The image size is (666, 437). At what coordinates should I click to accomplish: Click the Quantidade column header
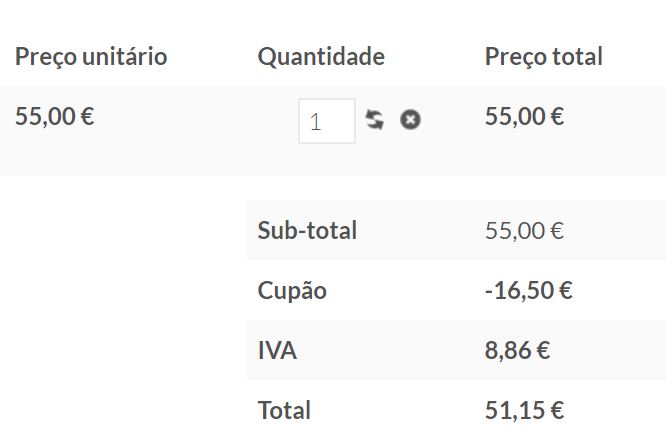[x=321, y=56]
